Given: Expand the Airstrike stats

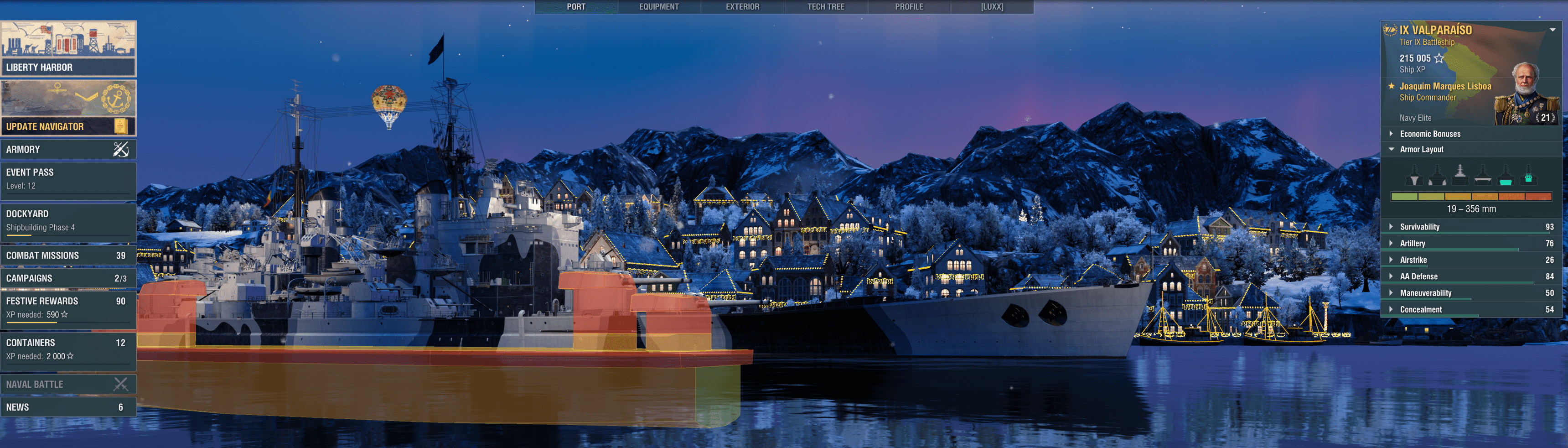Looking at the screenshot, I should click(1471, 260).
